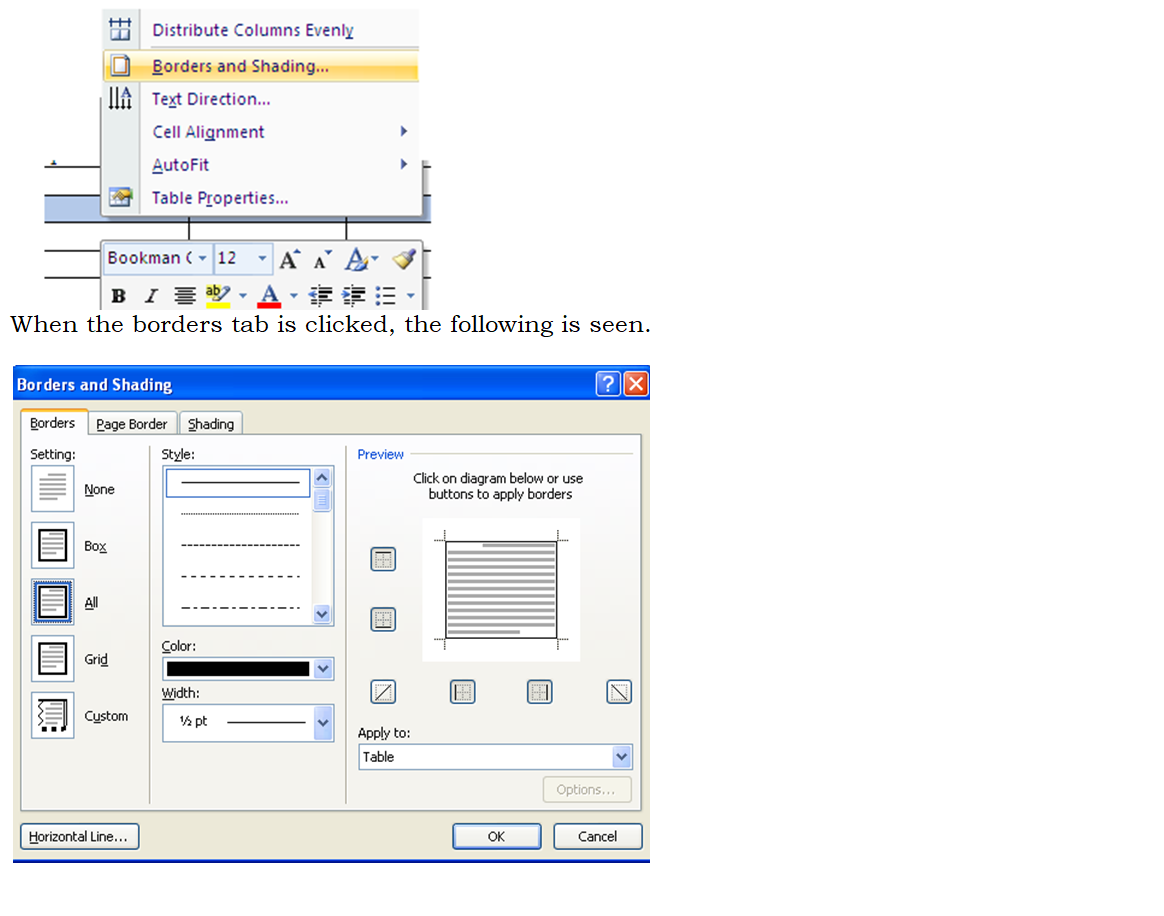The height and width of the screenshot is (916, 1164).
Task: Click the Format Painter brush icon
Action: click(403, 260)
